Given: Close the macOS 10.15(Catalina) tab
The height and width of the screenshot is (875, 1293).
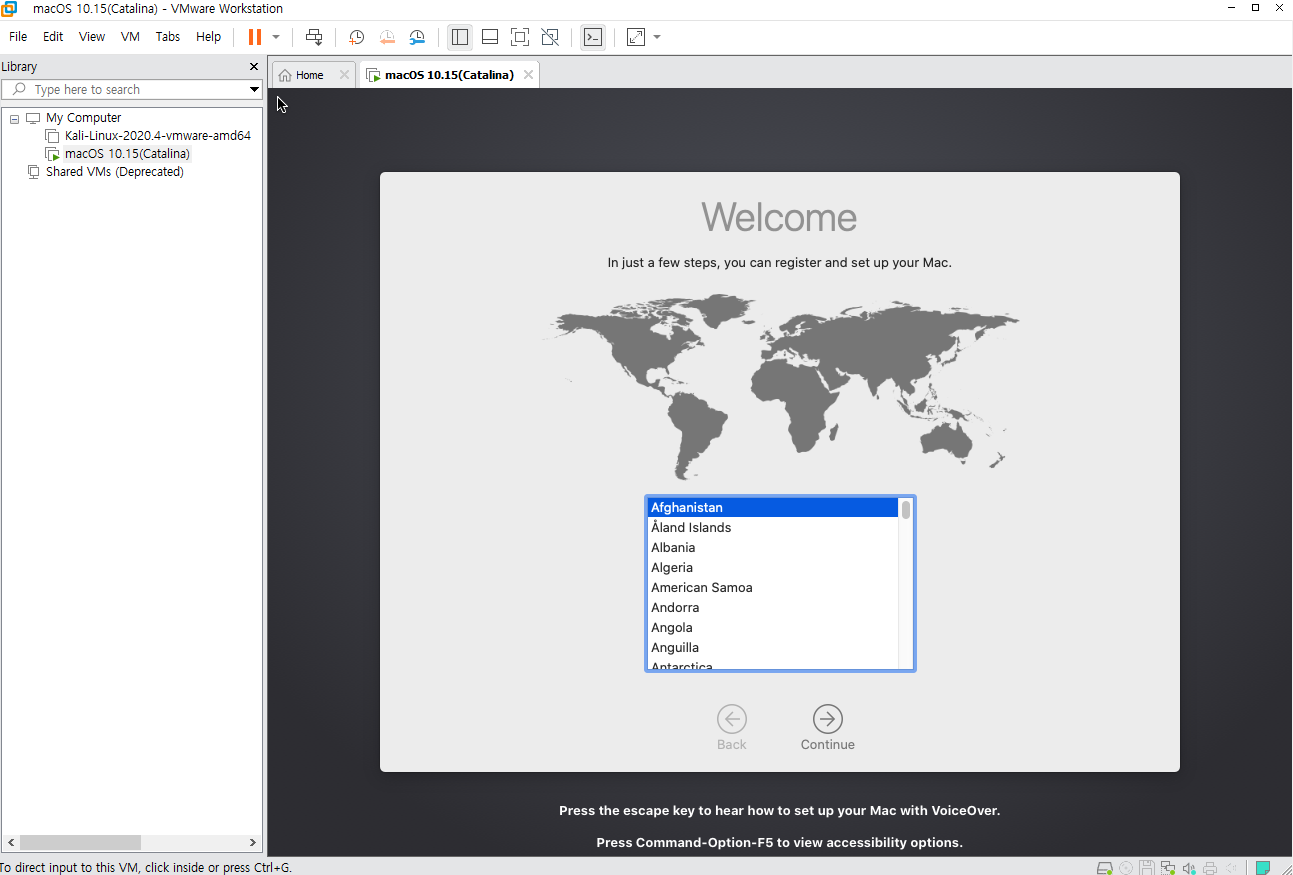Looking at the screenshot, I should (528, 75).
